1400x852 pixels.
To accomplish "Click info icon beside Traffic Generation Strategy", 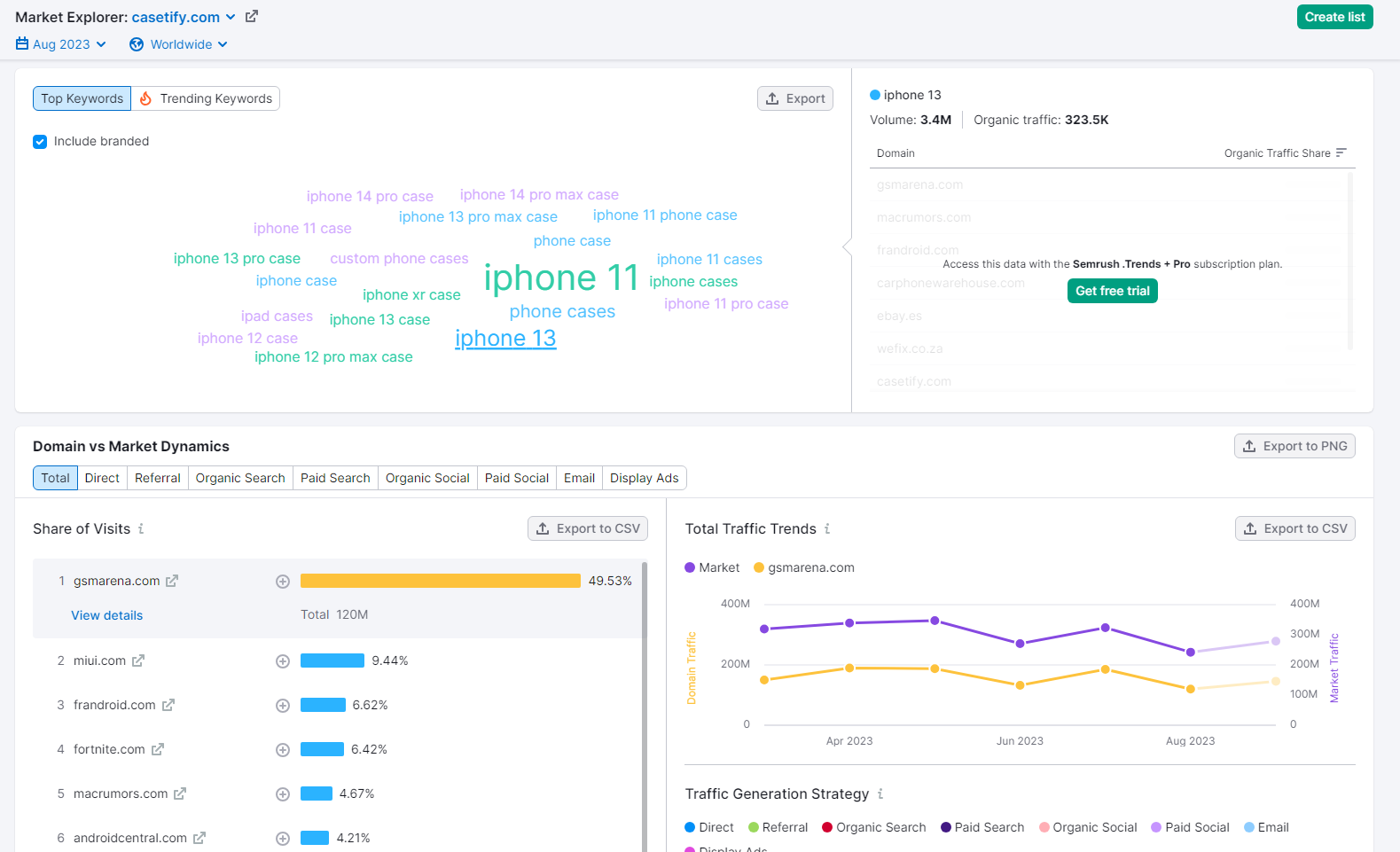I will [880, 793].
